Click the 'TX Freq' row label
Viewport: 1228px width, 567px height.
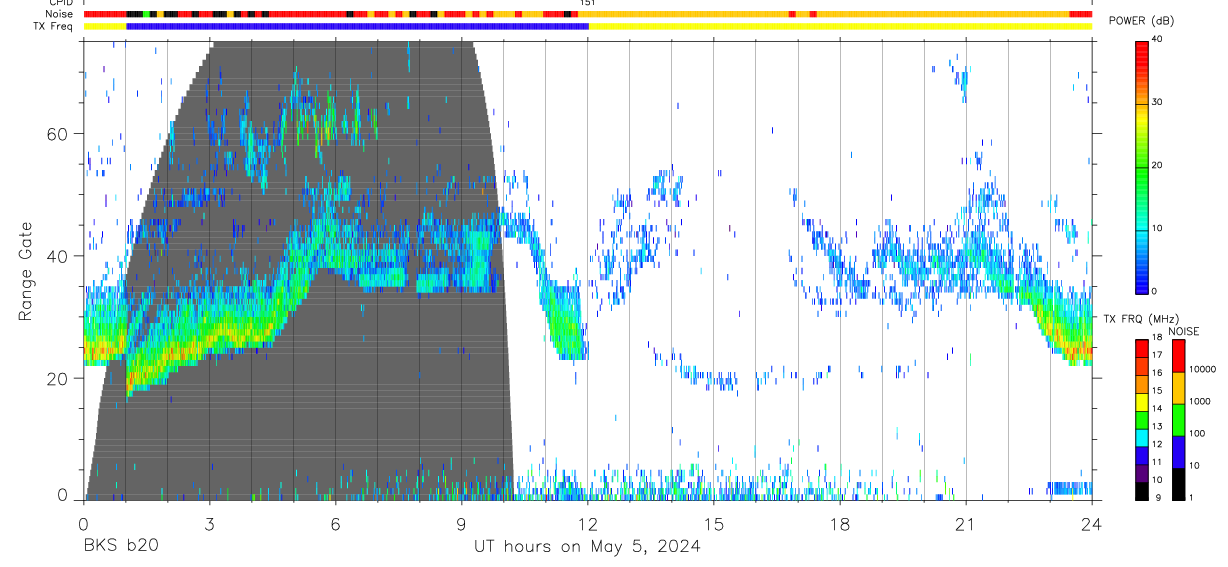(x=54, y=26)
